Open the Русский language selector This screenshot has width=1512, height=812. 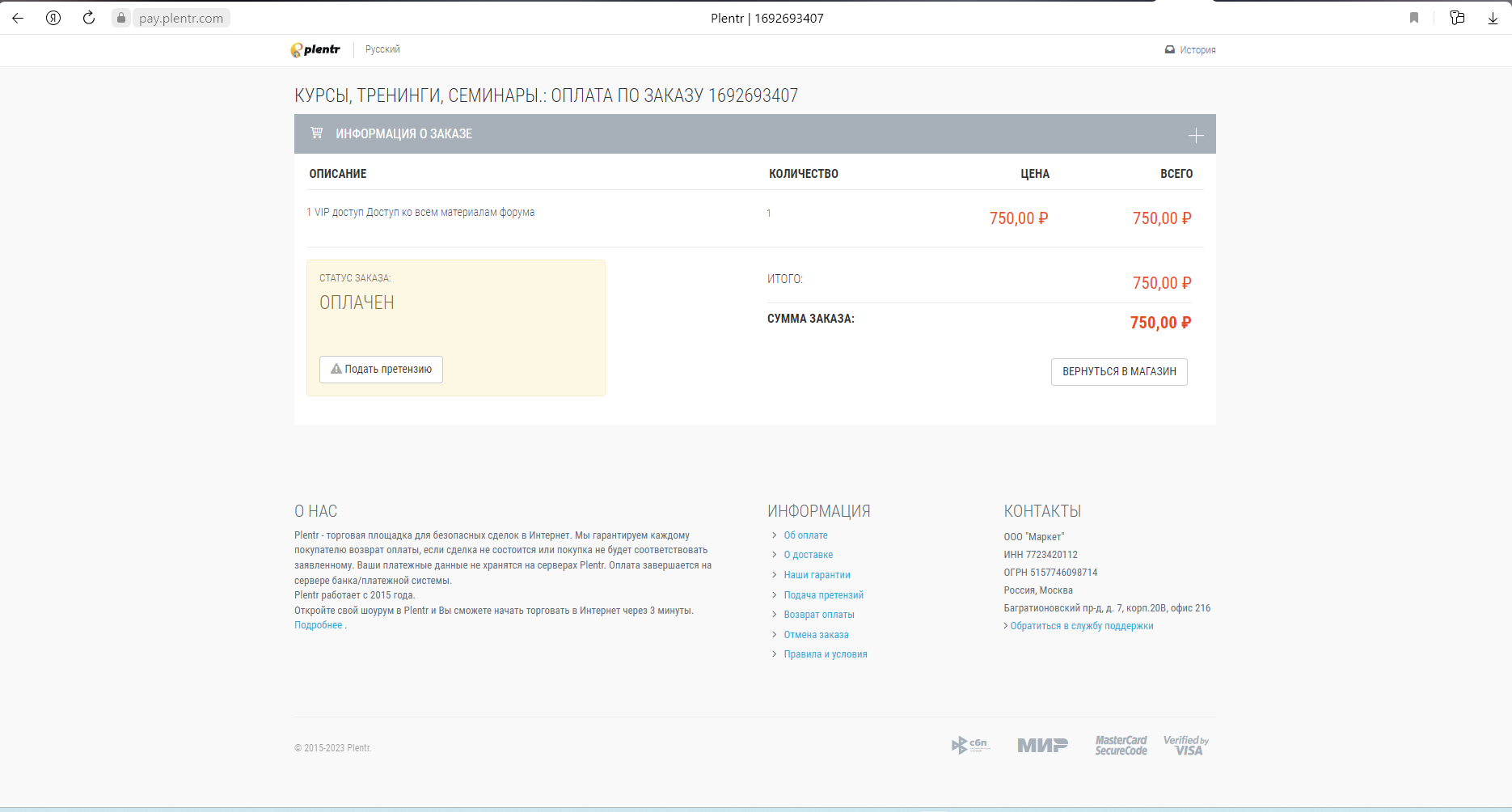(x=382, y=49)
